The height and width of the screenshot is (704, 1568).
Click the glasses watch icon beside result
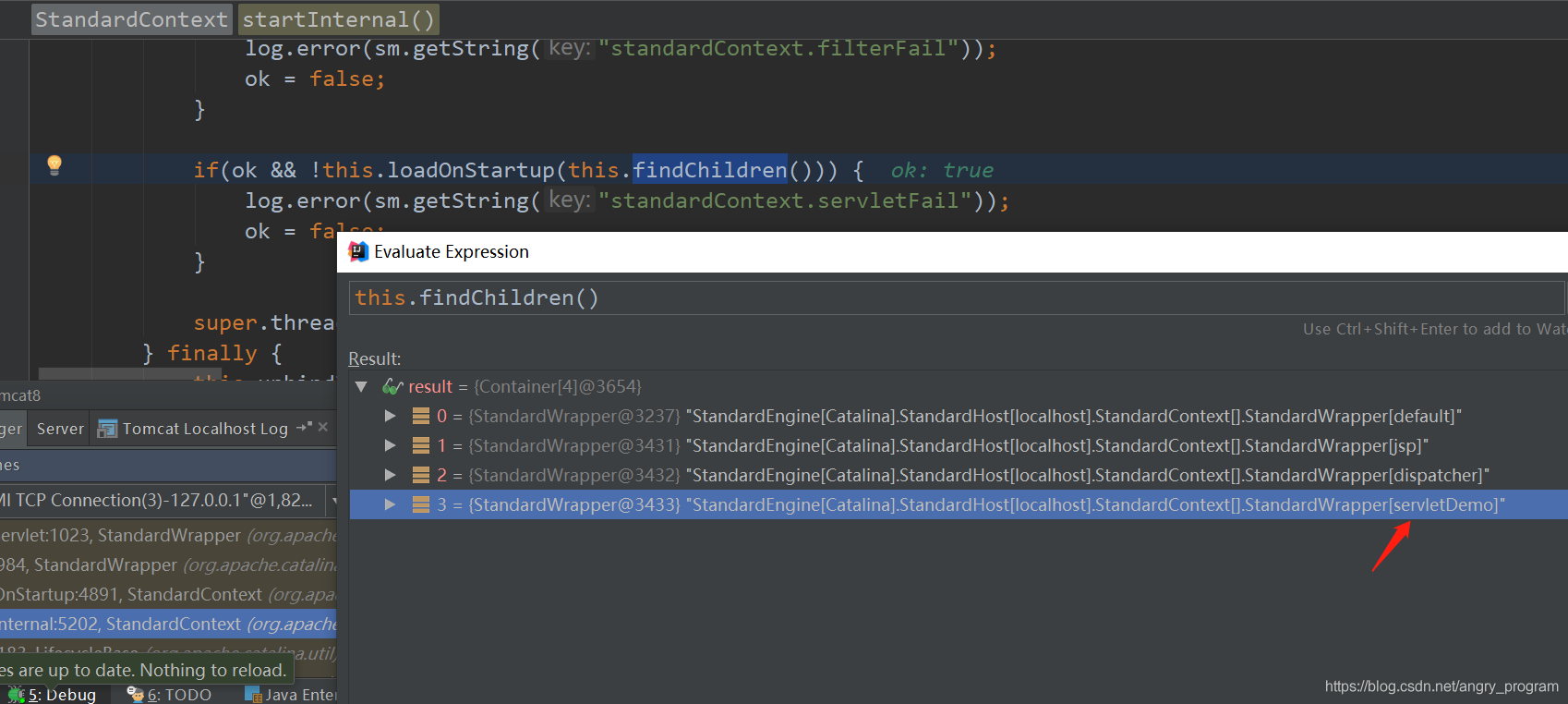tap(392, 386)
